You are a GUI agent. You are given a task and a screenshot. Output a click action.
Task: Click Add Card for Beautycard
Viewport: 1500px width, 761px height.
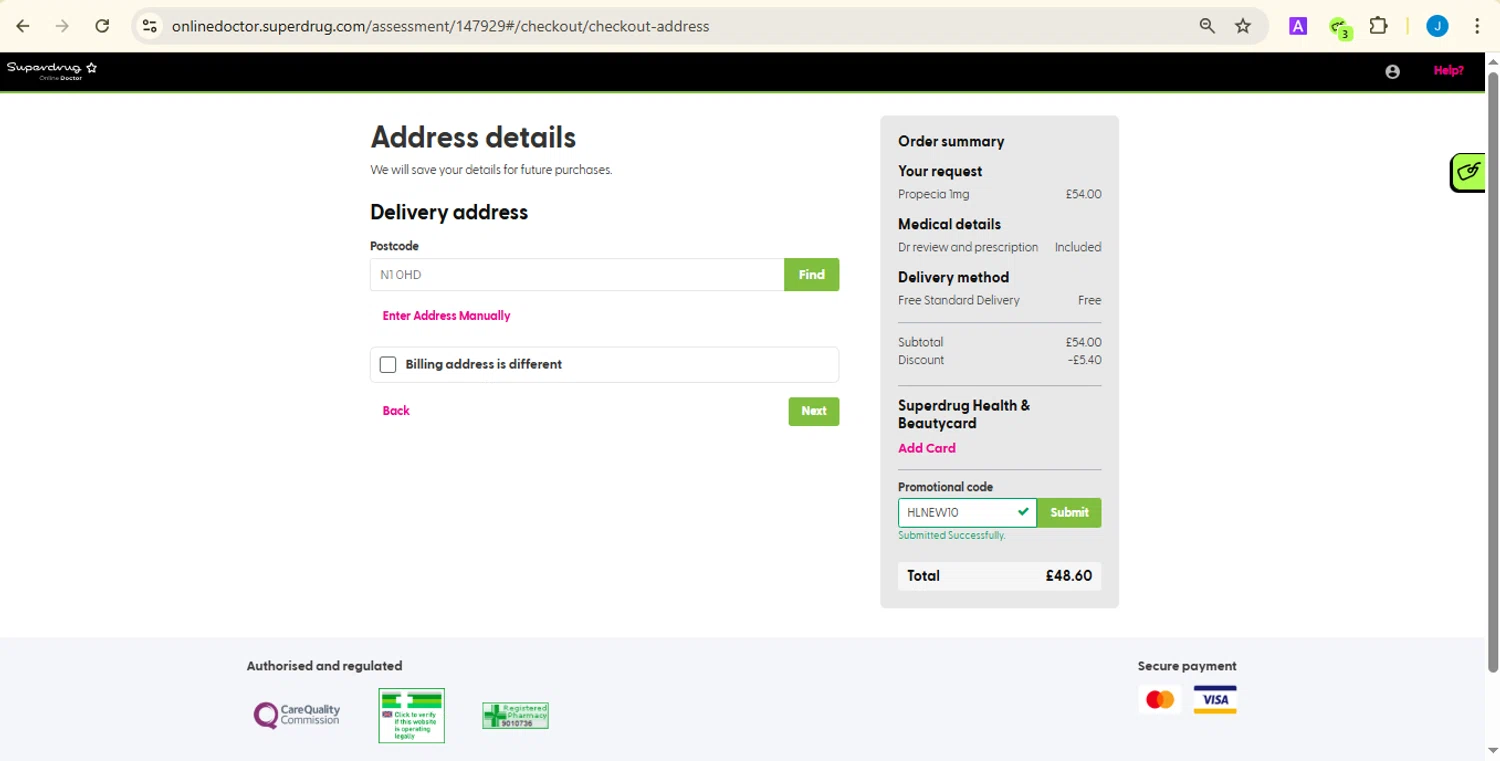click(x=926, y=448)
